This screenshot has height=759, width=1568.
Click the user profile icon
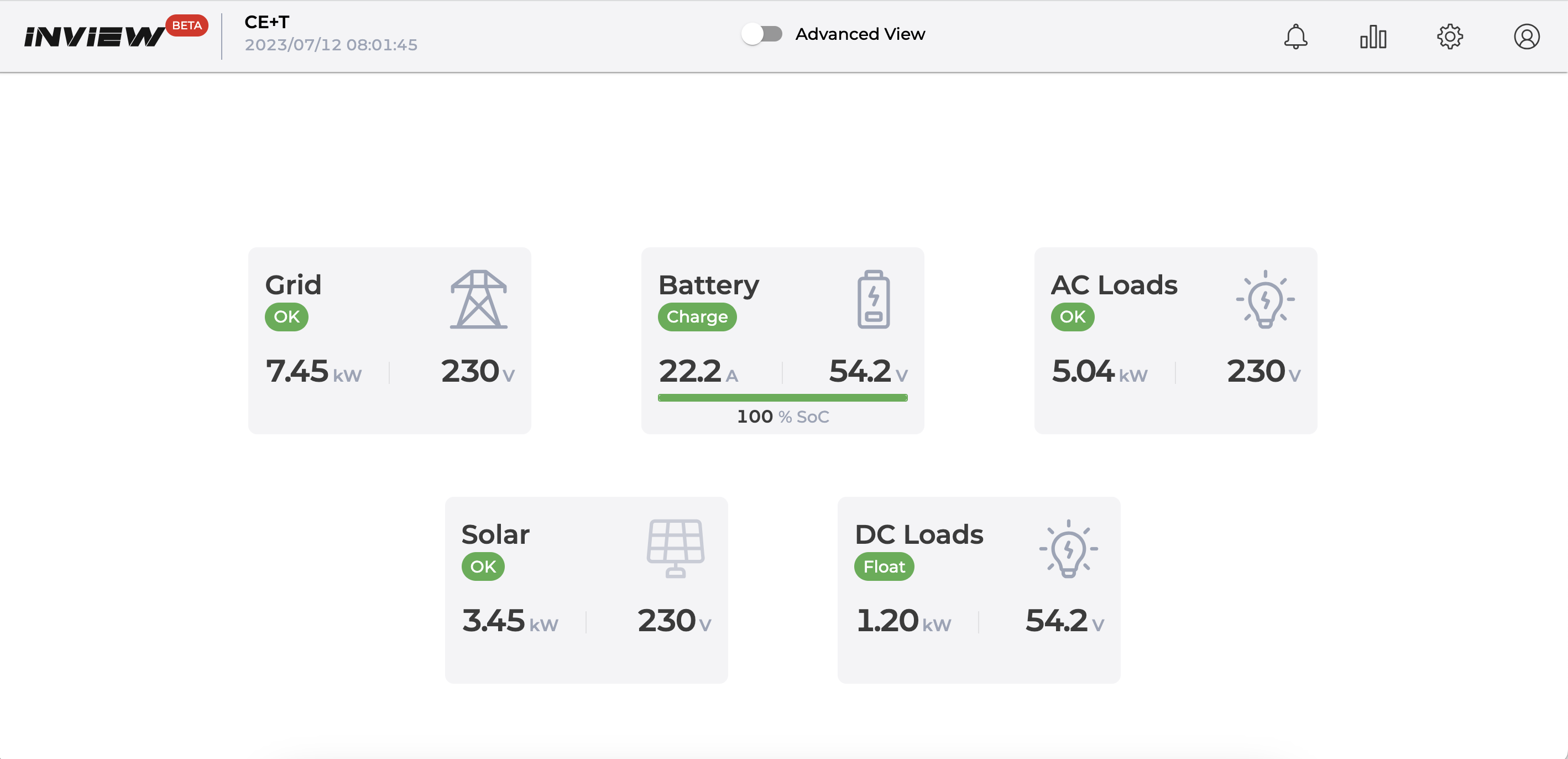click(1525, 35)
